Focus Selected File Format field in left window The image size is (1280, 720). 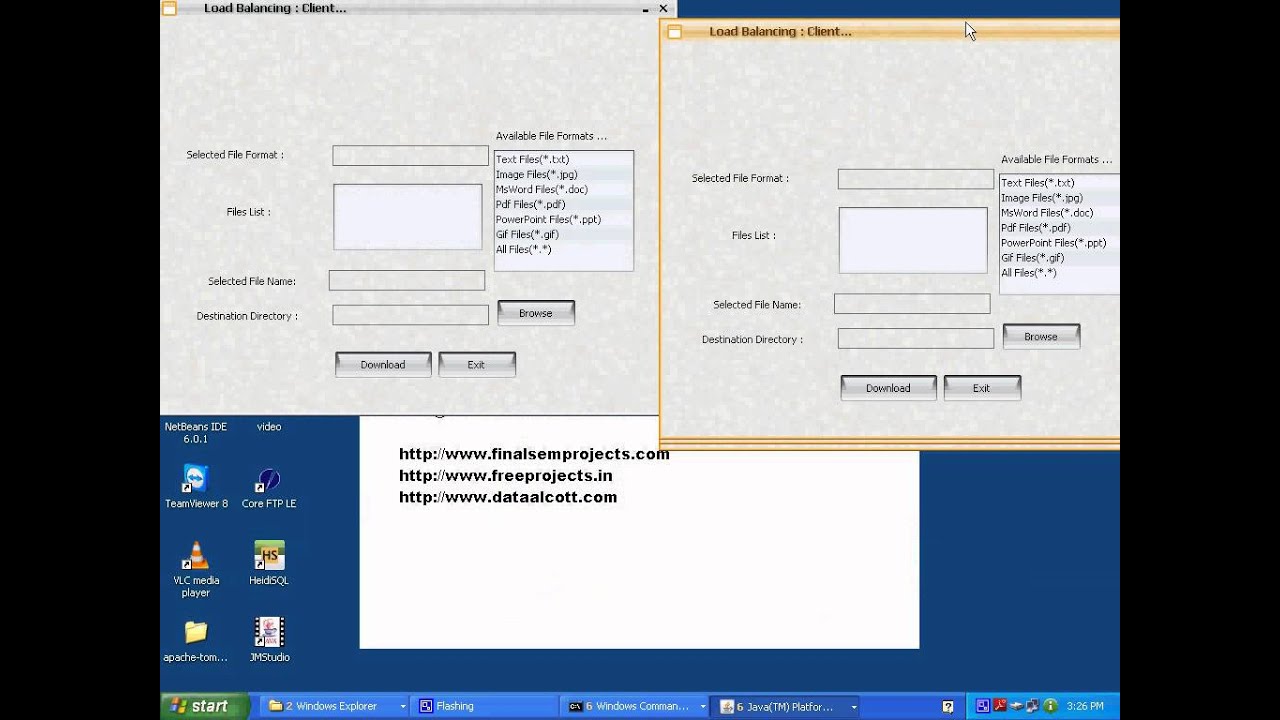[410, 156]
